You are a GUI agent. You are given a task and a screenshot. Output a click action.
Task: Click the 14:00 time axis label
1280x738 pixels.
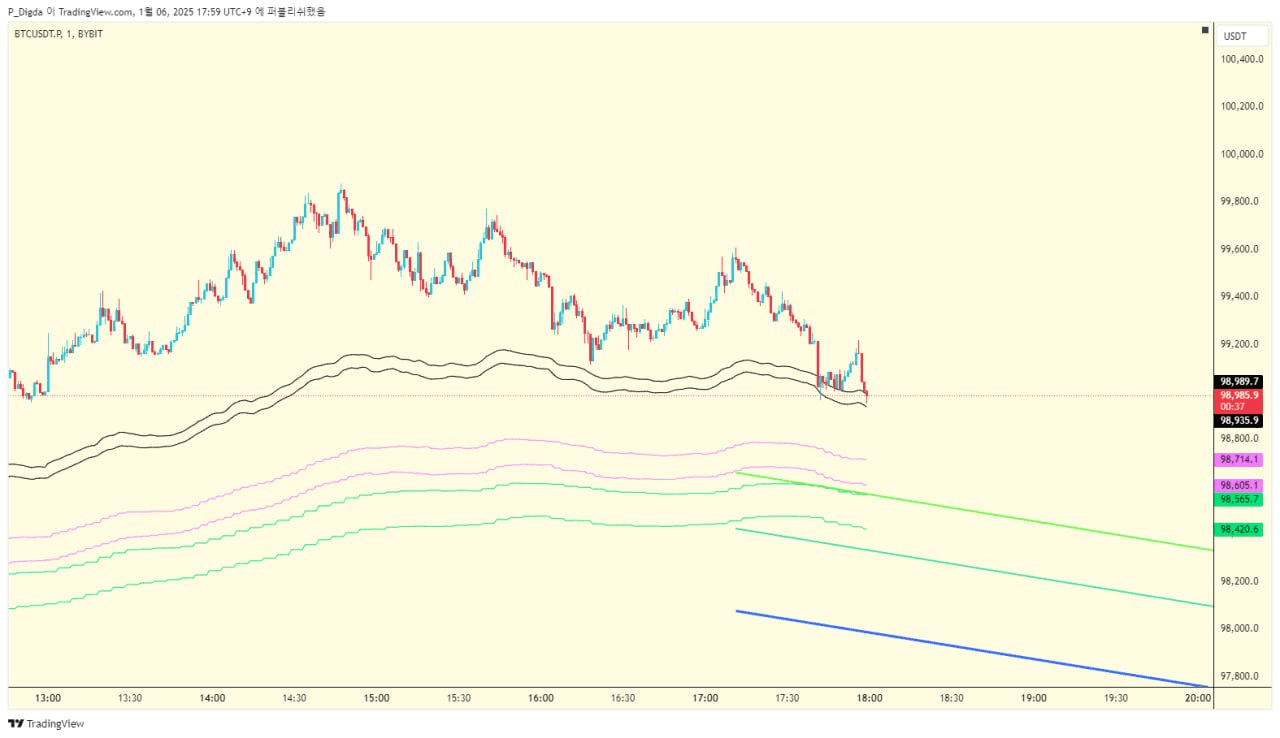point(212,698)
